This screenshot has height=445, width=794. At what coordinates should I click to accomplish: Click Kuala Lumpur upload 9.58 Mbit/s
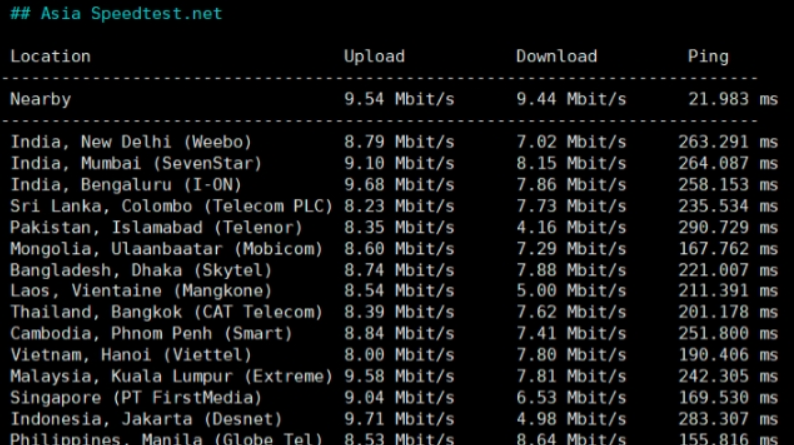399,377
